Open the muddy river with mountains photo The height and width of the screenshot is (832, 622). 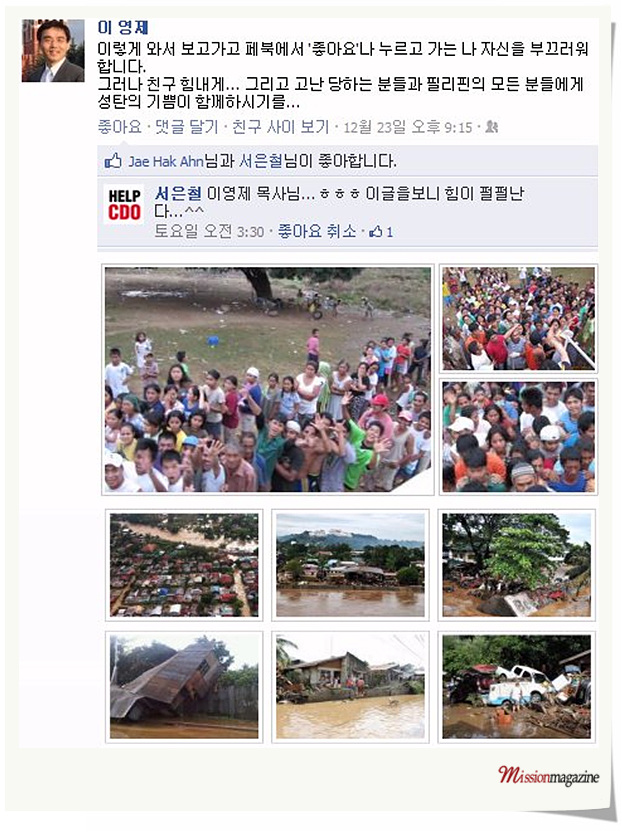pyautogui.click(x=350, y=565)
